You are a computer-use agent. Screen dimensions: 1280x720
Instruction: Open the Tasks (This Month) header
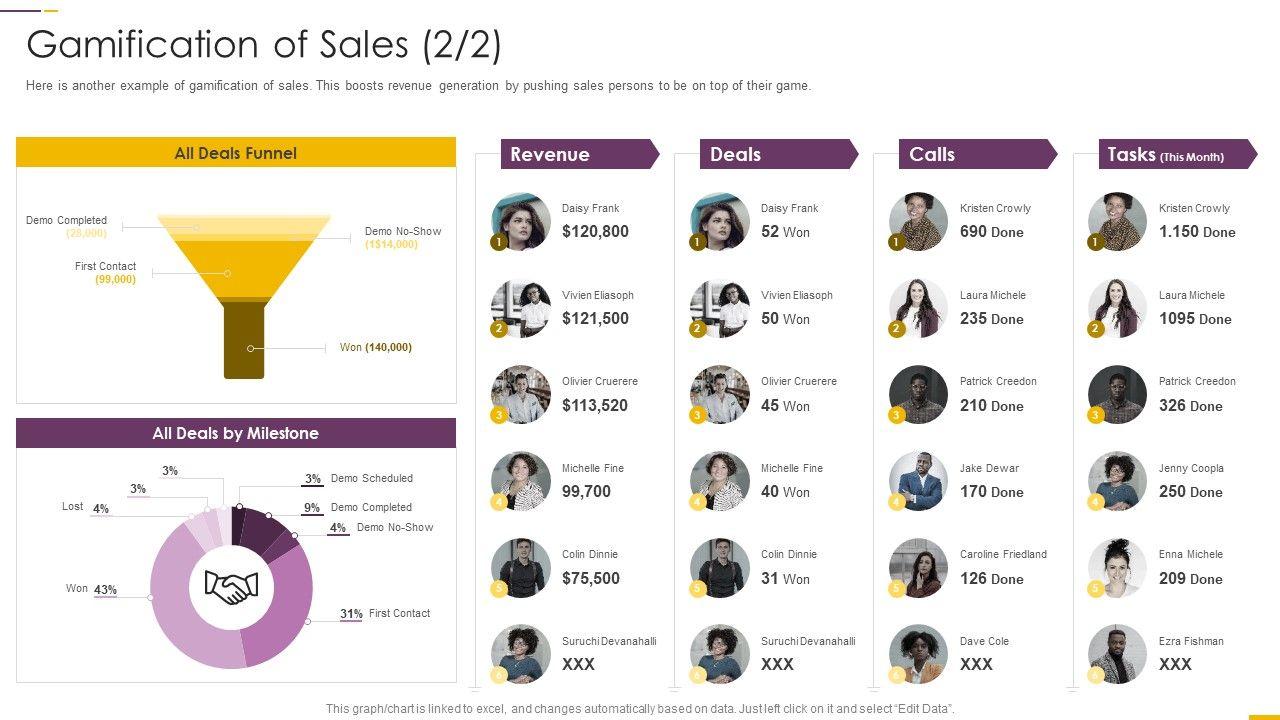1175,154
